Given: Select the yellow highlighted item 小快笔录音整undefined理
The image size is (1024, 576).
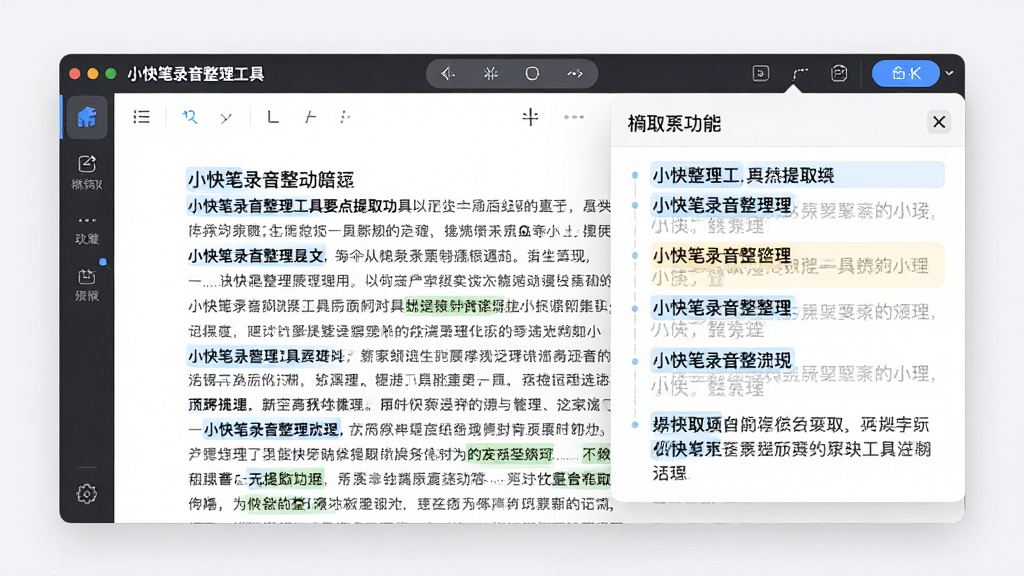Looking at the screenshot, I should point(797,265).
